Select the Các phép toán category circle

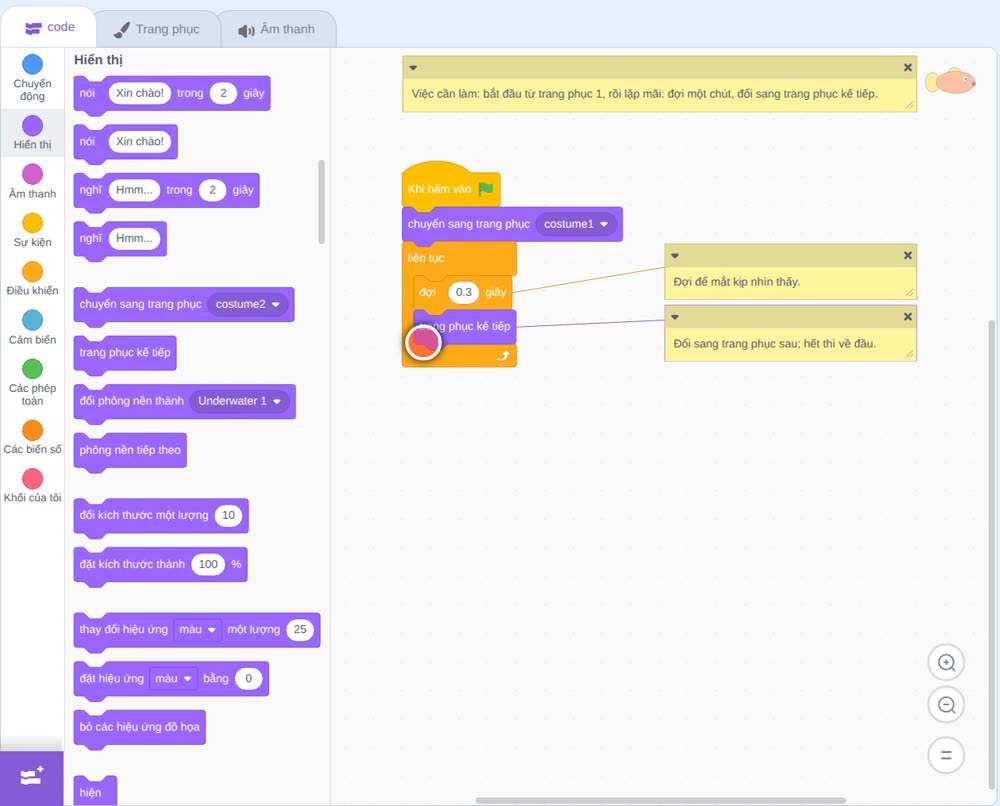coord(33,369)
